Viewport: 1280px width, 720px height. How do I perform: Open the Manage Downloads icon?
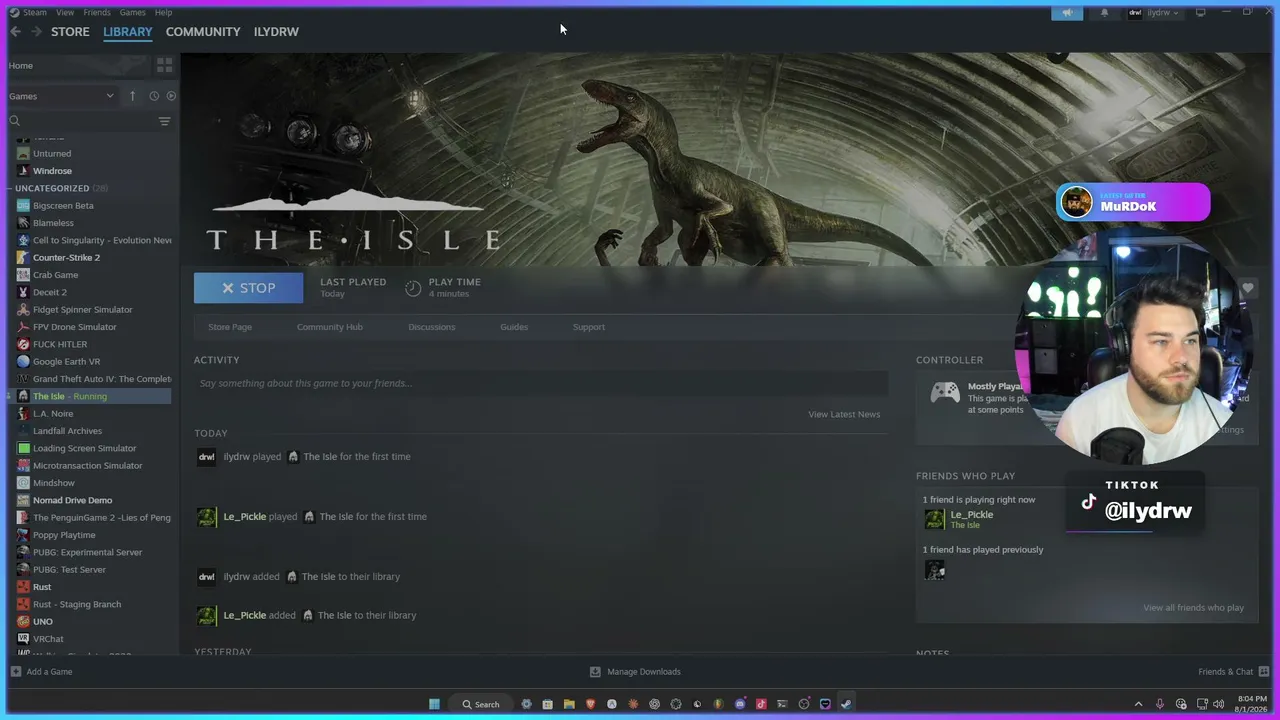[x=595, y=672]
